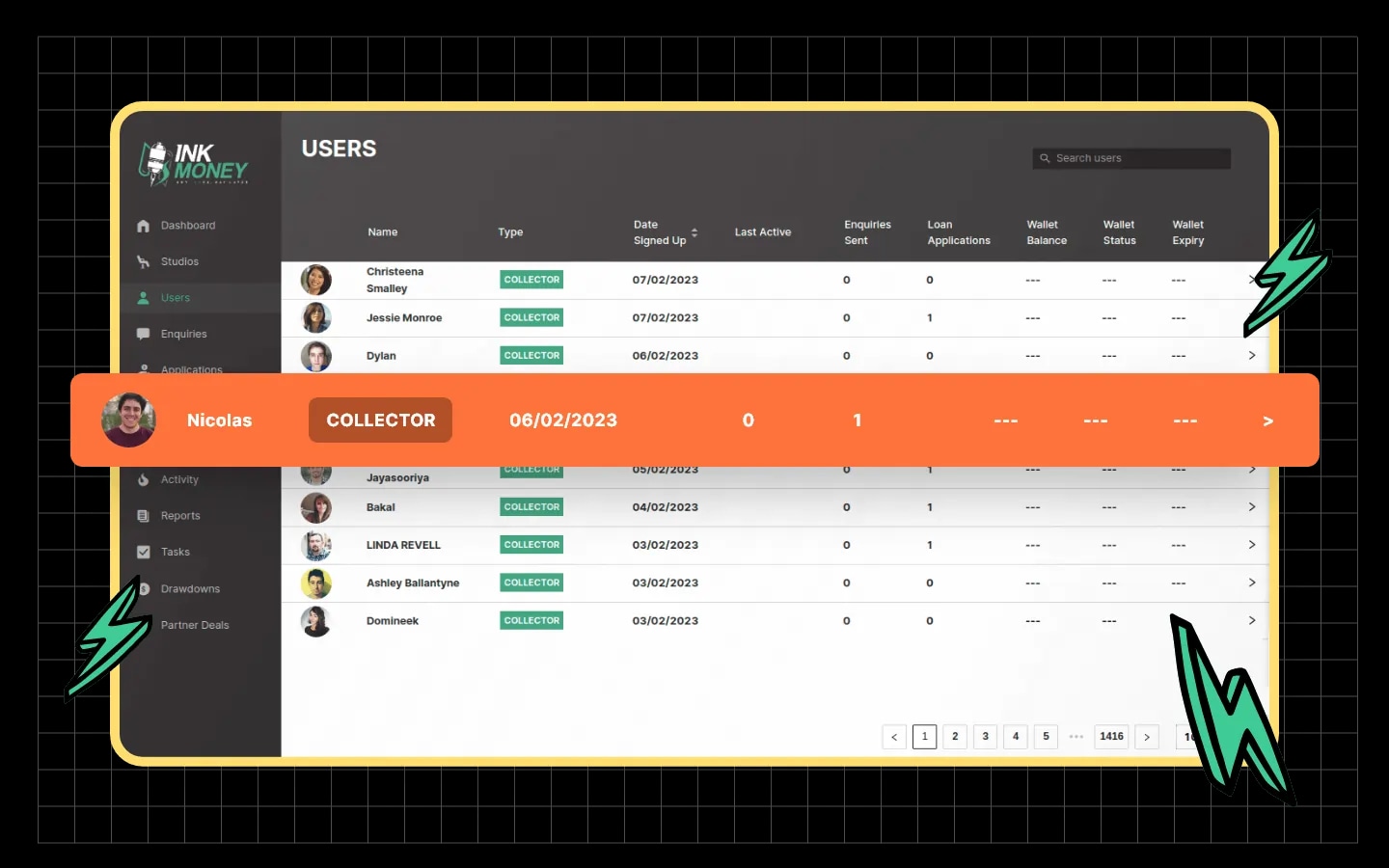The image size is (1389, 868).
Task: Click the Loan Applications column header
Action: 959,232
